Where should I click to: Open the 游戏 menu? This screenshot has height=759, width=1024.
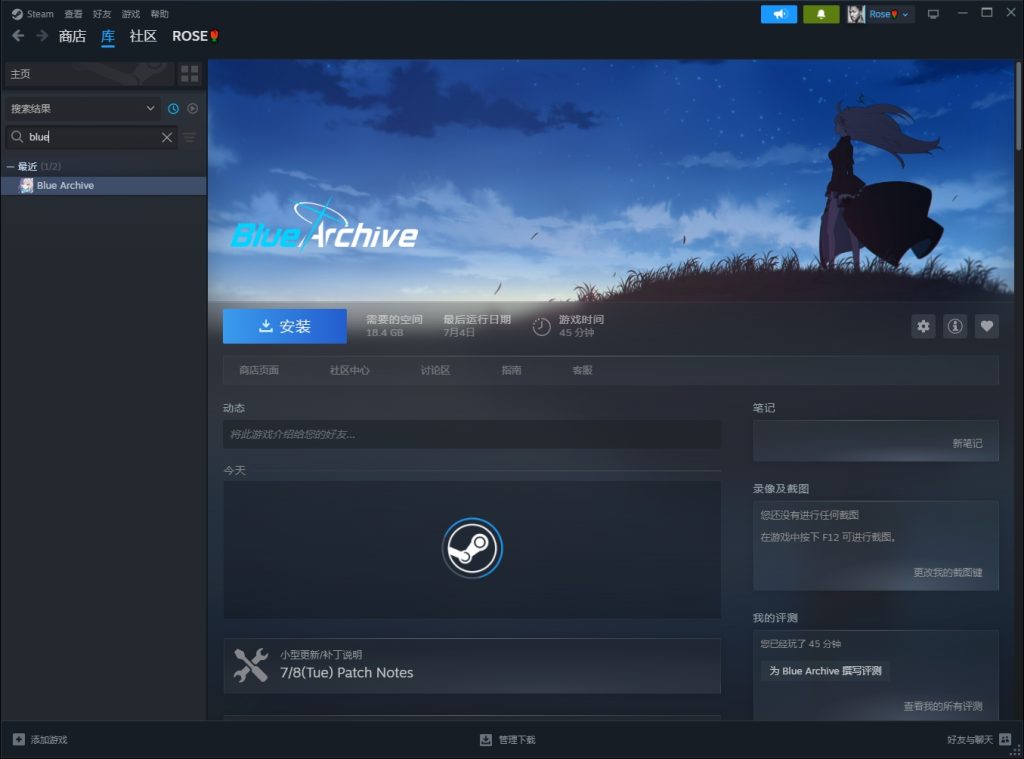coord(131,14)
